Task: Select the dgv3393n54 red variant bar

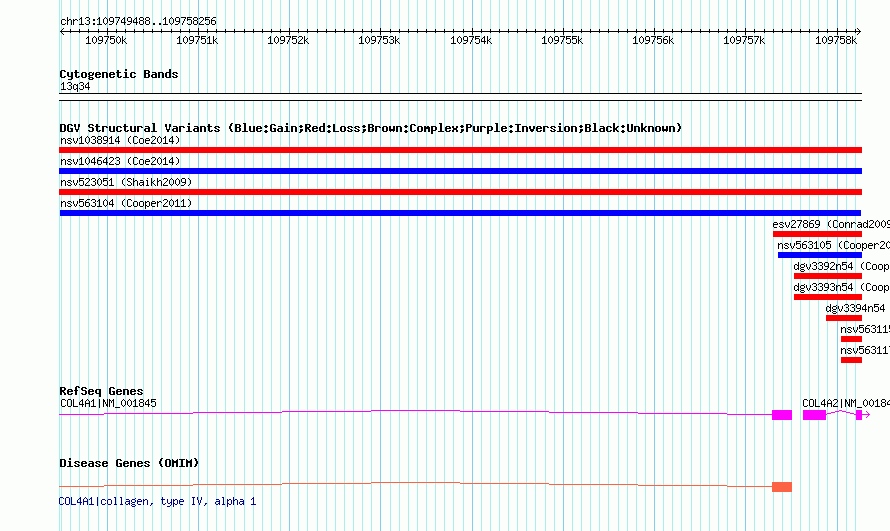Action: 828,297
